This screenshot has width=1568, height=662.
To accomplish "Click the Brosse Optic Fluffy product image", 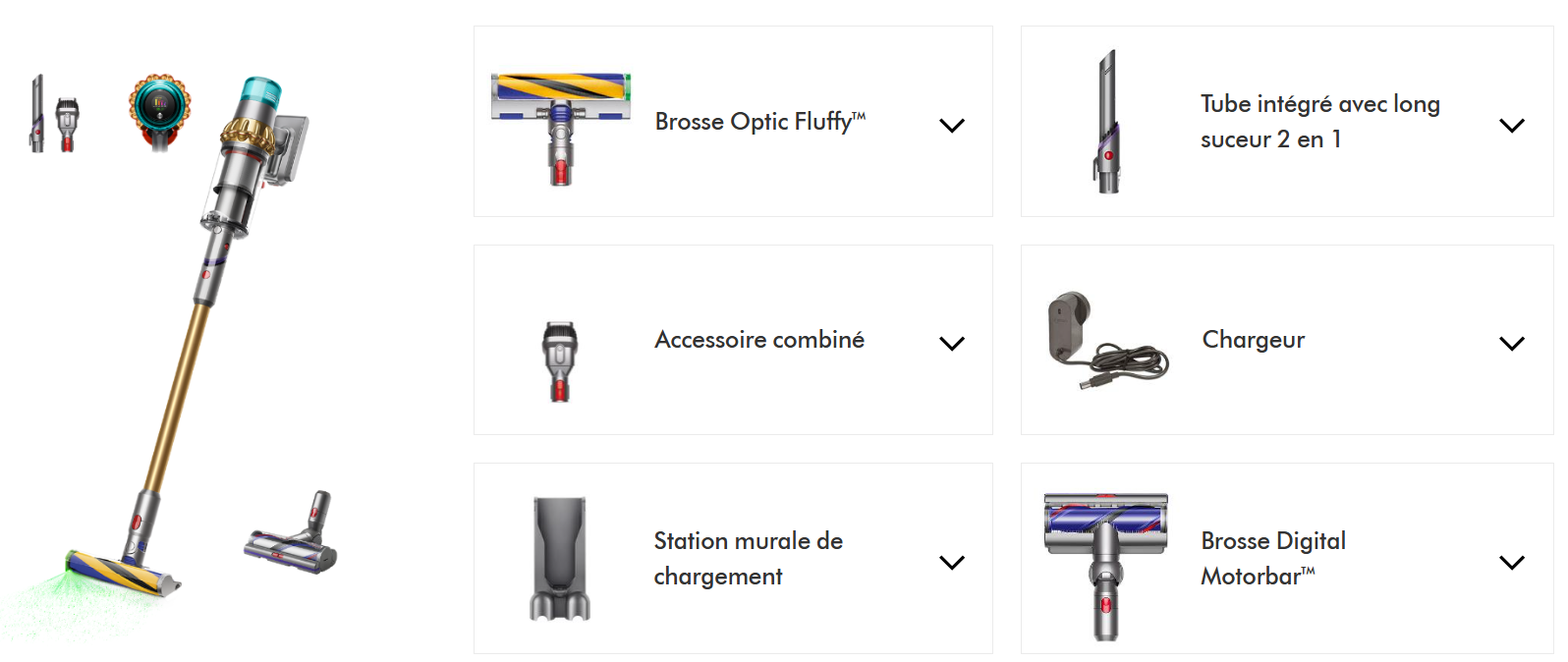I will point(560,124).
